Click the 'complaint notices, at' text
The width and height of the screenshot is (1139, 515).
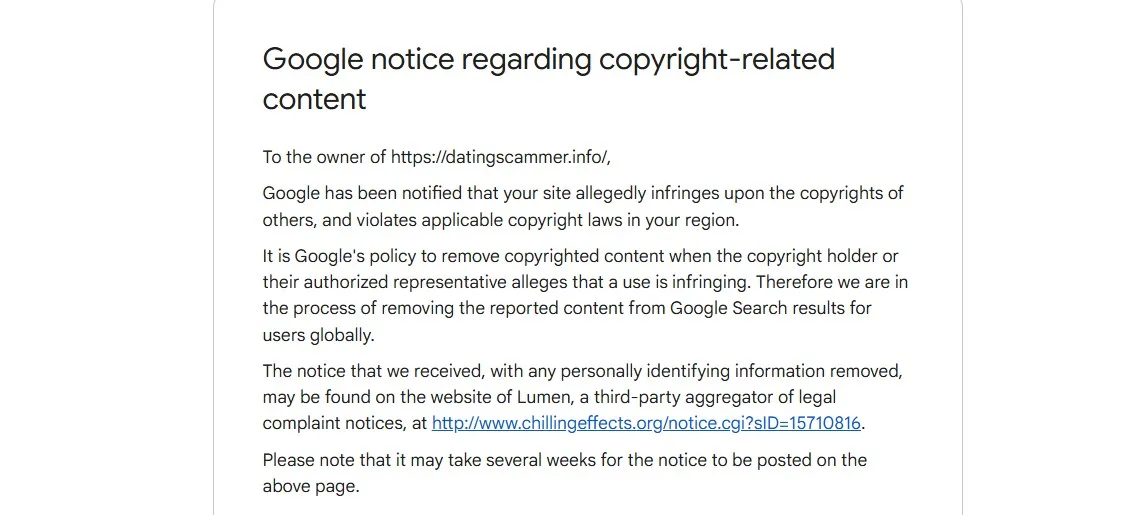(x=345, y=424)
